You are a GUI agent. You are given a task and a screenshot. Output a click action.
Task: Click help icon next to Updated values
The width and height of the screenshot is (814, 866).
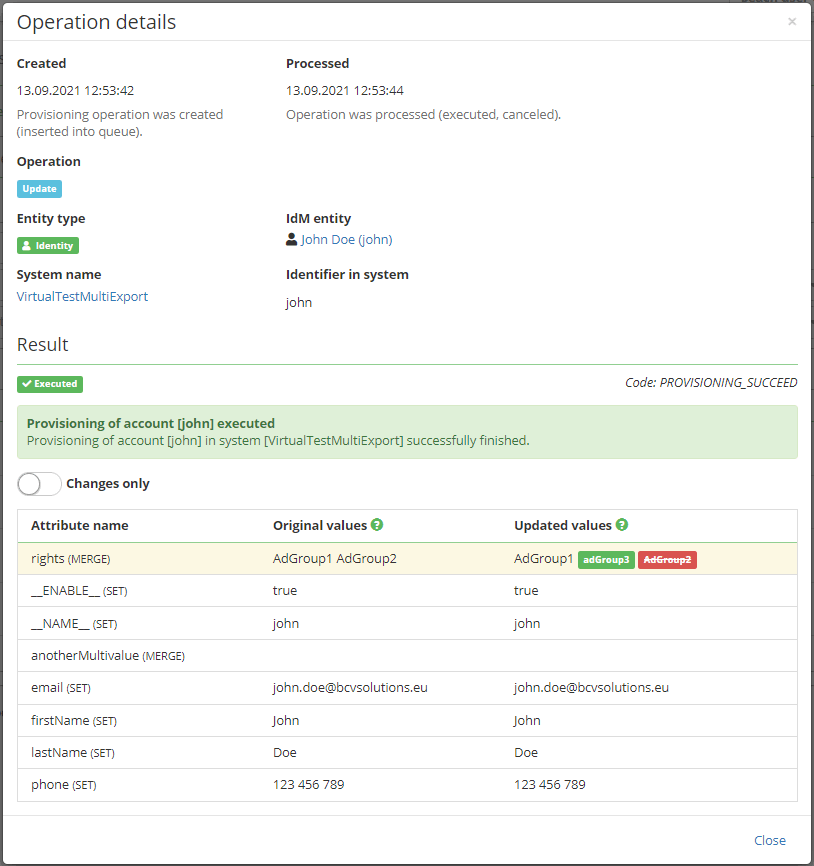(622, 525)
